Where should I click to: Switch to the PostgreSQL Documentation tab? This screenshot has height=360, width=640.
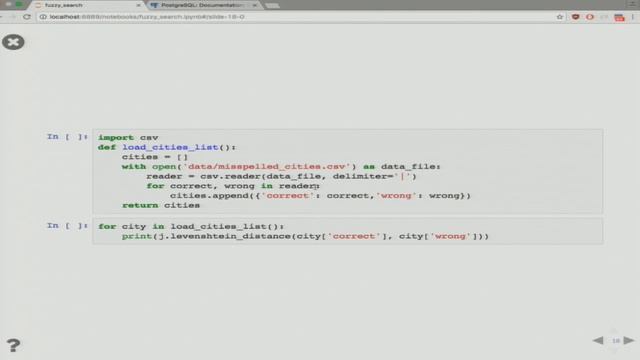[x=204, y=5]
